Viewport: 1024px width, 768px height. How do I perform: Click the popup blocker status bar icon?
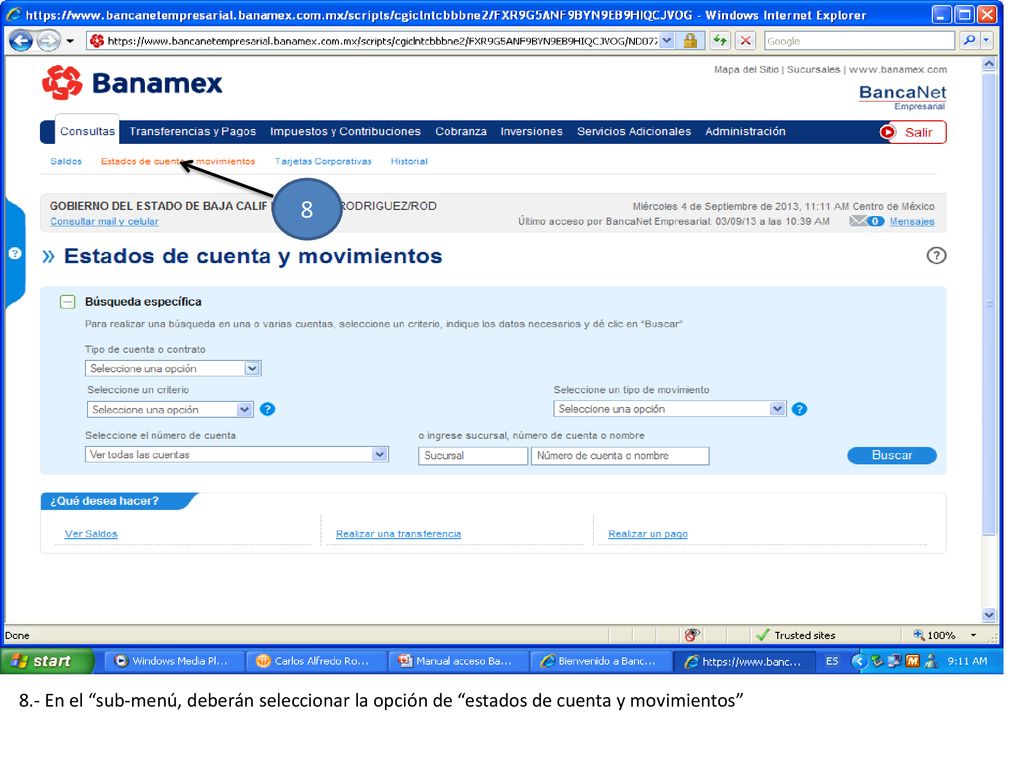[692, 635]
